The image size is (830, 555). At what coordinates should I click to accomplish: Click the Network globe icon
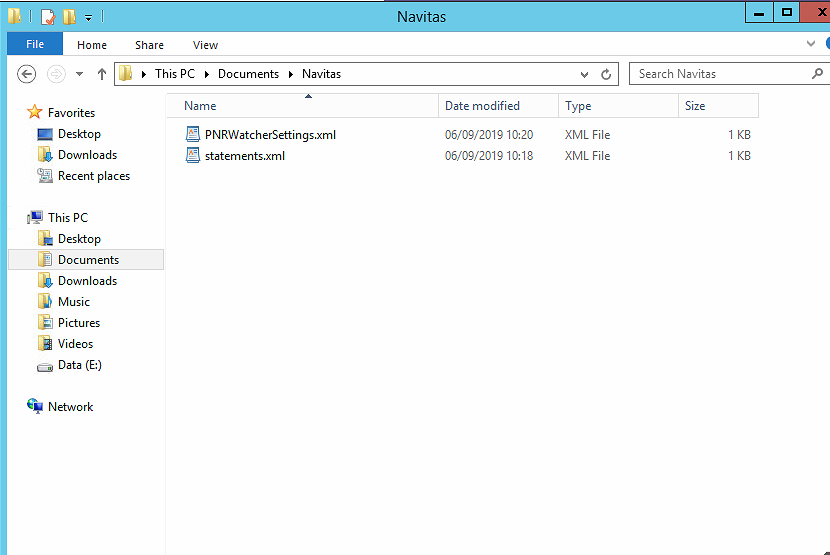[x=35, y=406]
